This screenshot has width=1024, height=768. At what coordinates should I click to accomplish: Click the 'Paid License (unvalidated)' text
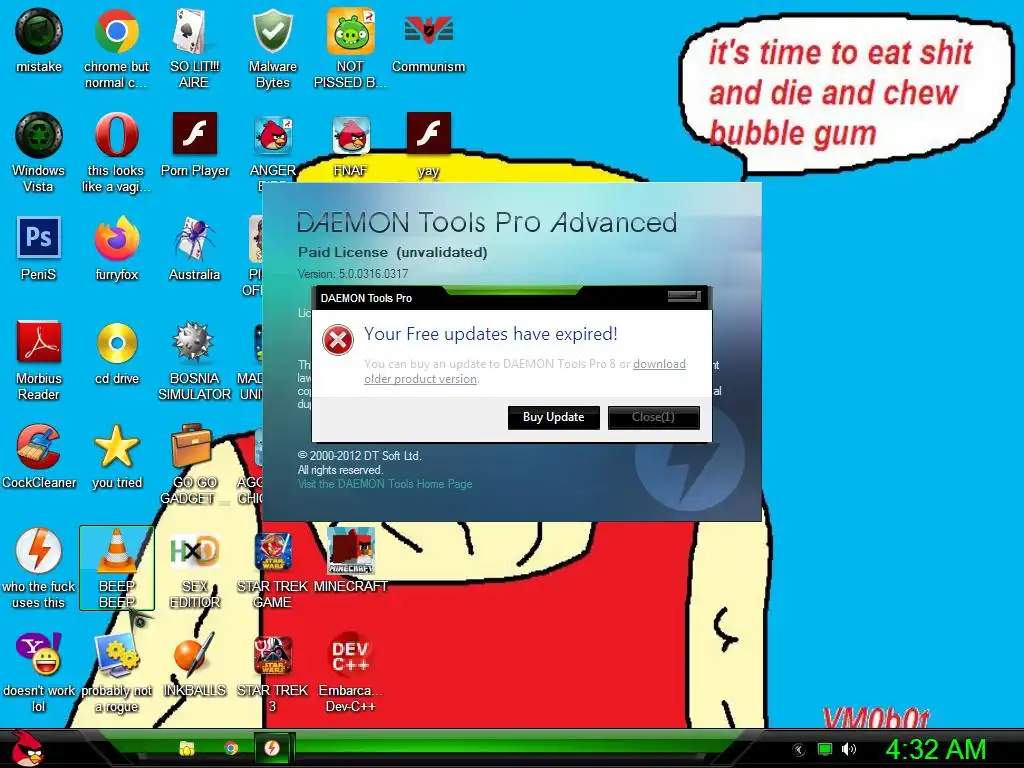point(392,252)
